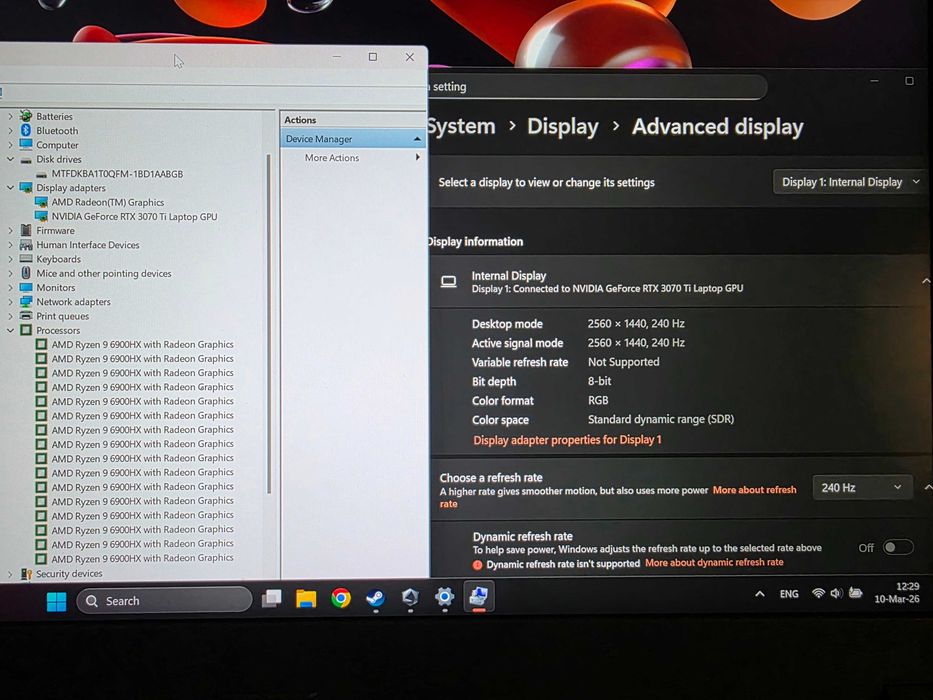Launch Steam from the taskbar
This screenshot has width=933, height=700.
(375, 598)
